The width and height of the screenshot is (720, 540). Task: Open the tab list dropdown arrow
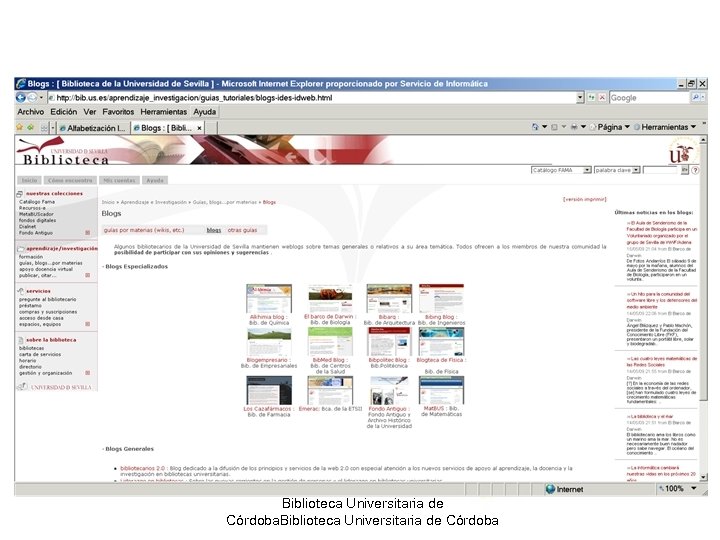click(53, 128)
